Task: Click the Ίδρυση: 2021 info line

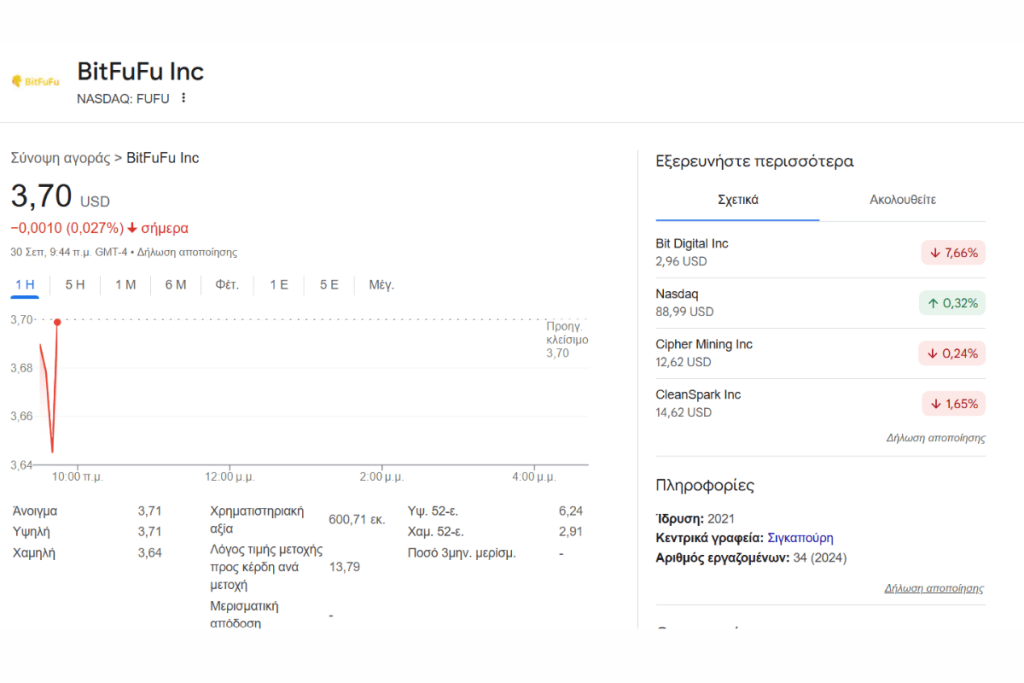Action: (695, 518)
